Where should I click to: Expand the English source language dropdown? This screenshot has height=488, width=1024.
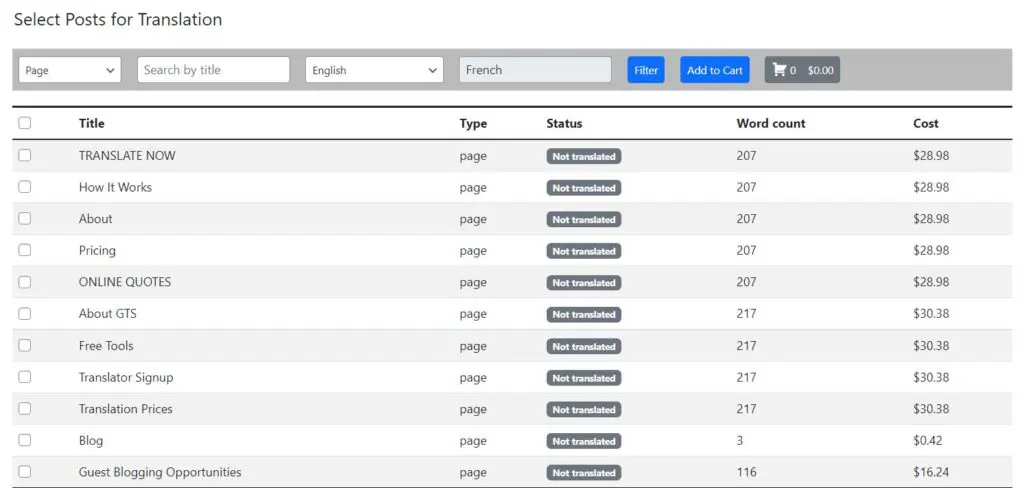(x=374, y=70)
